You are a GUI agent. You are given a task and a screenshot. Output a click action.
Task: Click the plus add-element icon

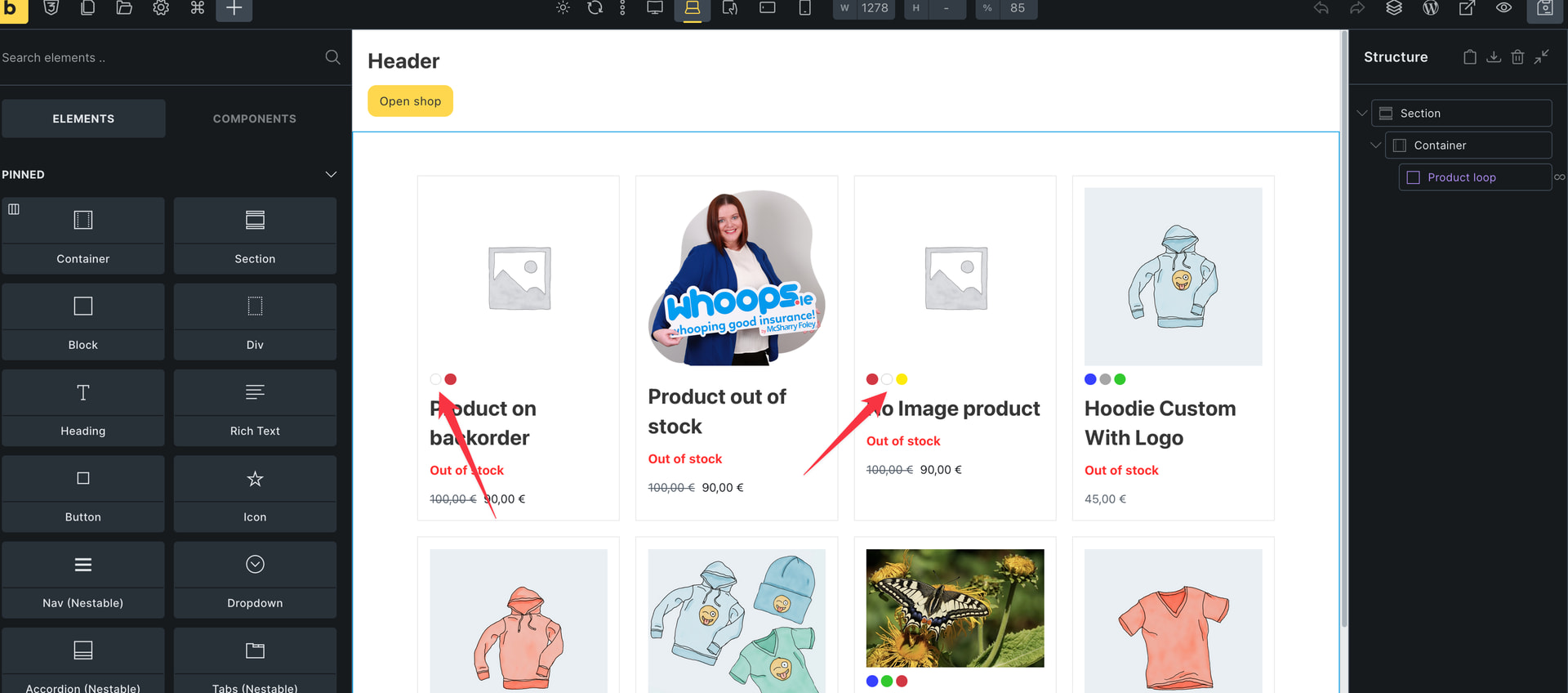(x=234, y=9)
